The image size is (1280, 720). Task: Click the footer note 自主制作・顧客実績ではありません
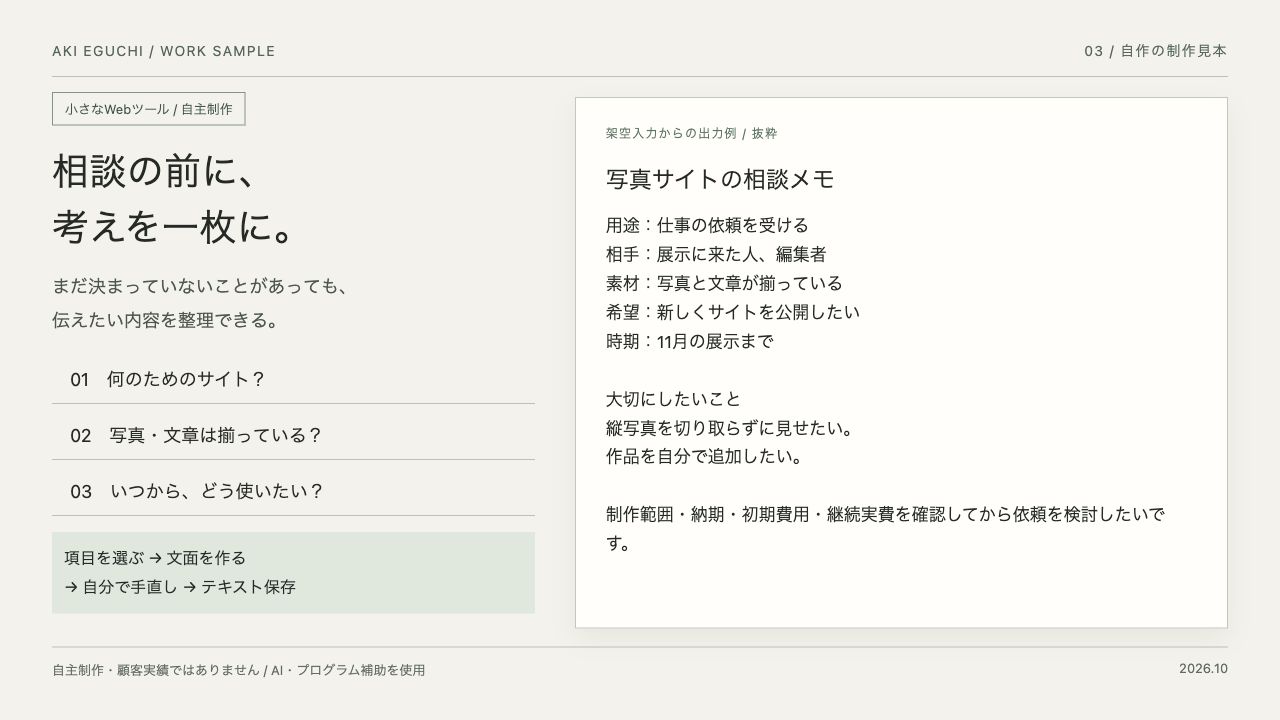[156, 670]
